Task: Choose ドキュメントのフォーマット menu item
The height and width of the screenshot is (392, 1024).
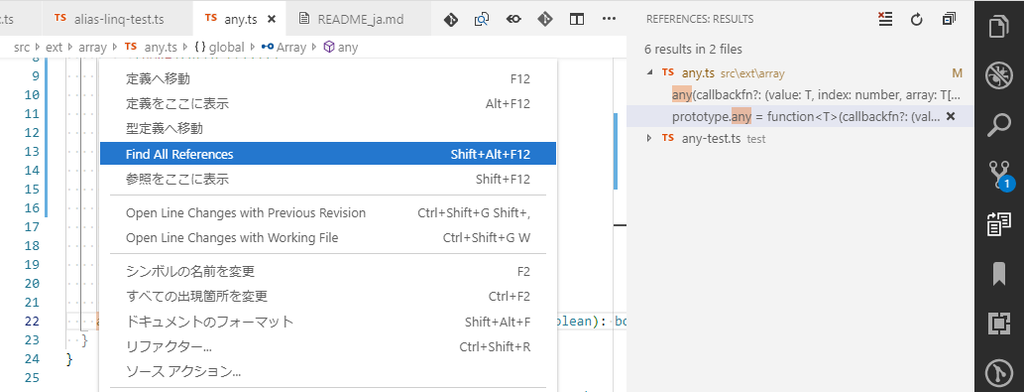Action: [x=328, y=321]
